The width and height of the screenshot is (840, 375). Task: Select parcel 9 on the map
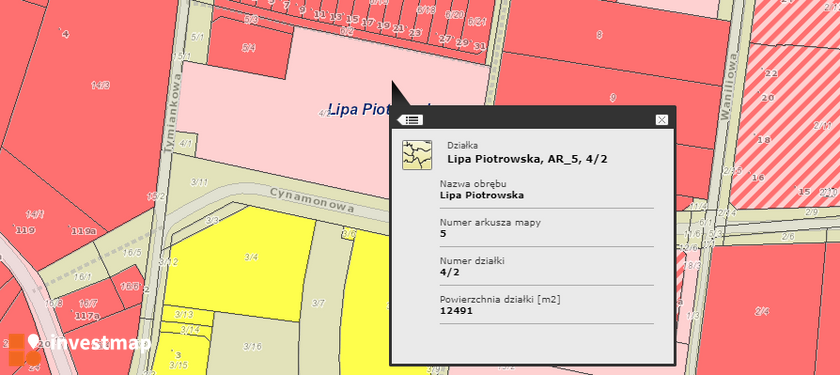(613, 98)
